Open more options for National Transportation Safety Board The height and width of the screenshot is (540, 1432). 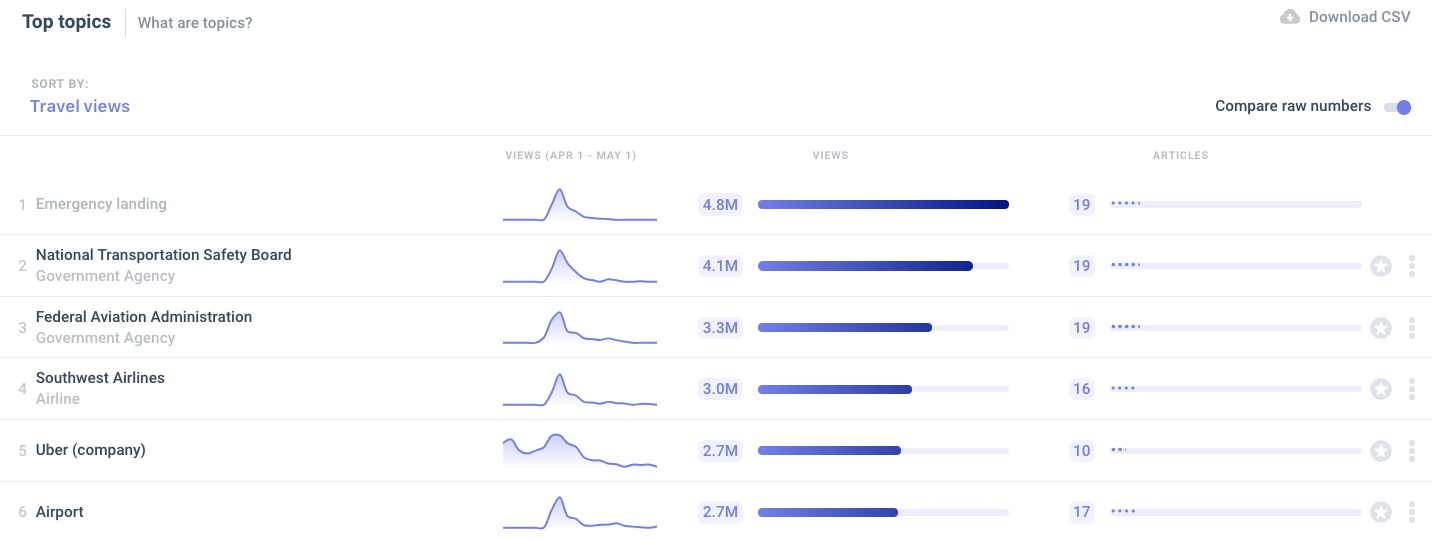tap(1412, 266)
